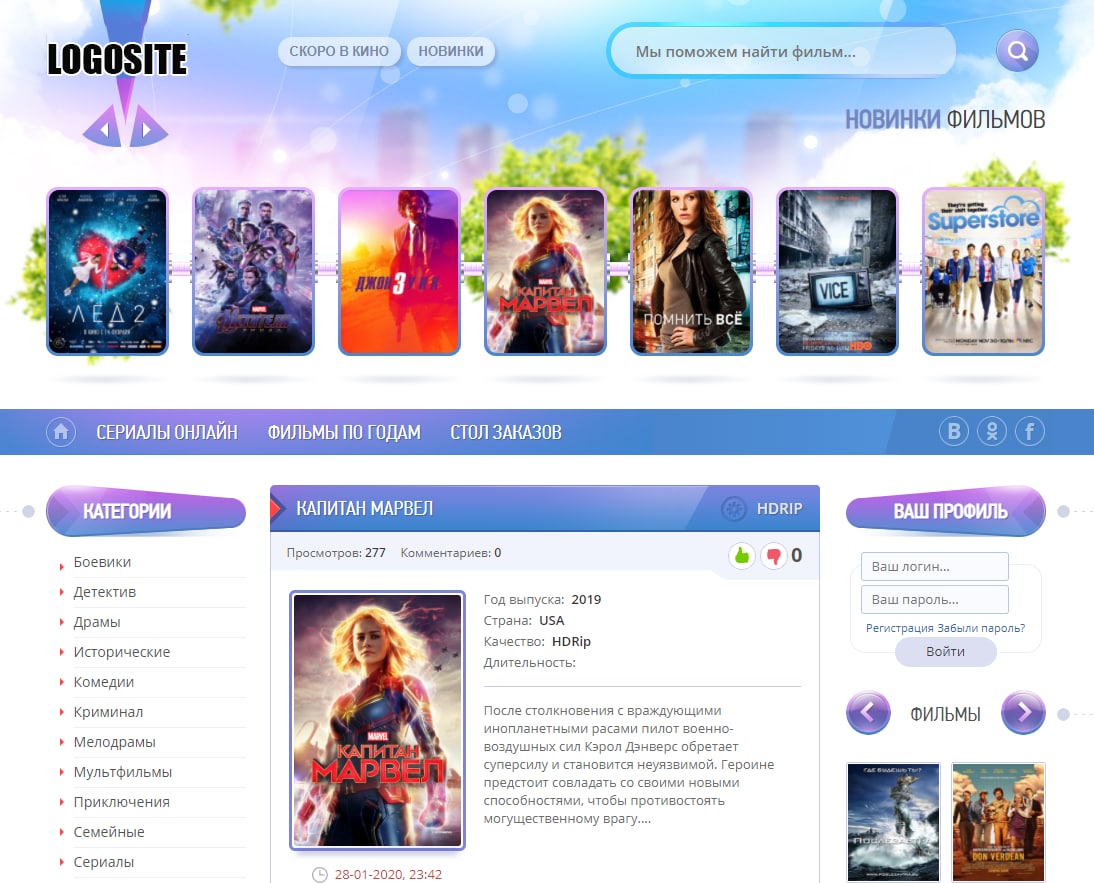Click the green thumbs-up like icon
The width and height of the screenshot is (1094, 883).
(742, 555)
